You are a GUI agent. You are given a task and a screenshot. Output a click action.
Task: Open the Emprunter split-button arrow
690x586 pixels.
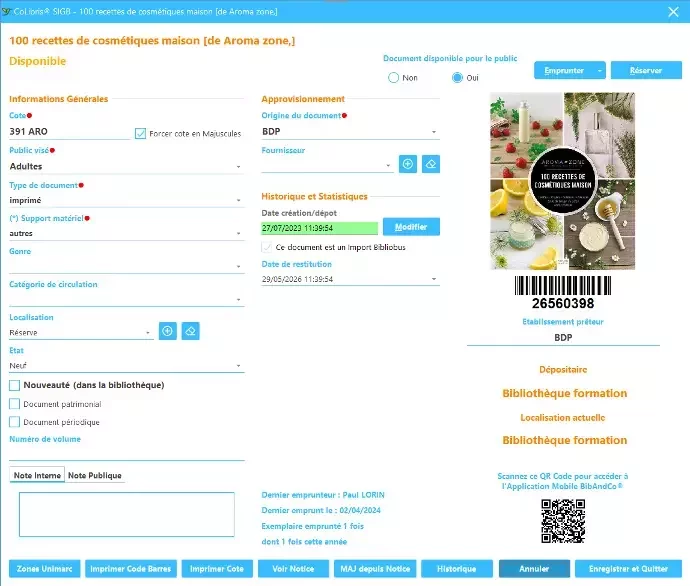point(599,70)
